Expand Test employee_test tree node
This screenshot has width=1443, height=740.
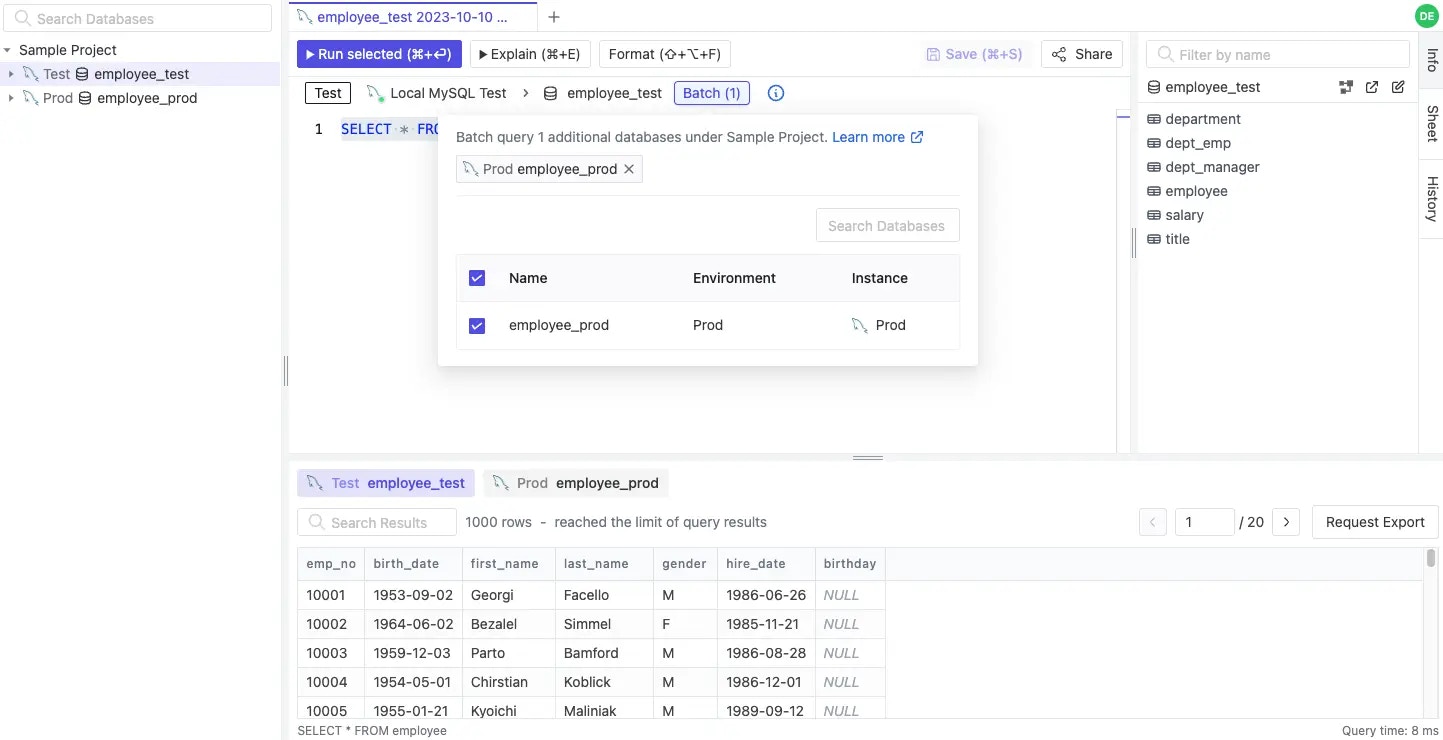tap(11, 74)
